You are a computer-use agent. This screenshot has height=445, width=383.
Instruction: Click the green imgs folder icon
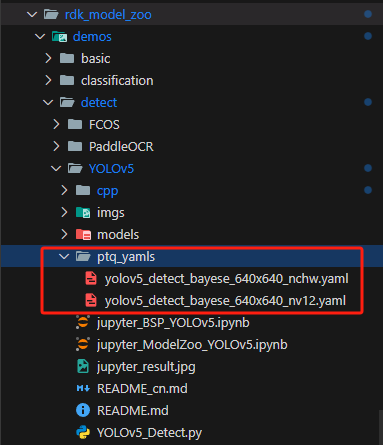pos(83,213)
